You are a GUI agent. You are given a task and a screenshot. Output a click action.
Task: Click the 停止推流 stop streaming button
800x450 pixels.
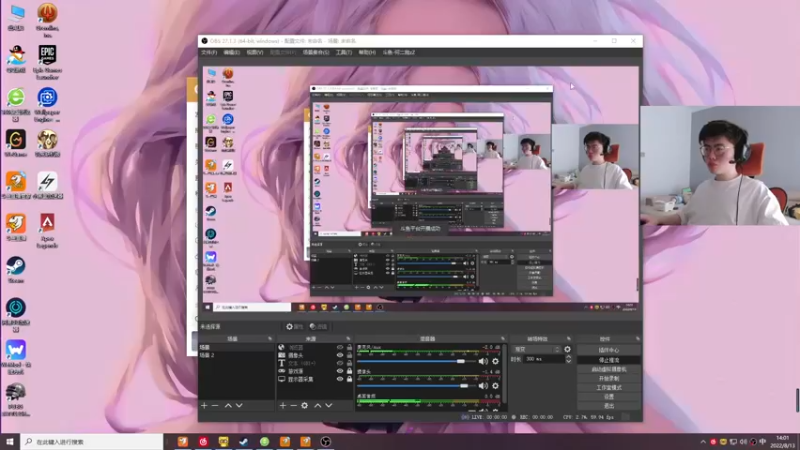pyautogui.click(x=609, y=360)
